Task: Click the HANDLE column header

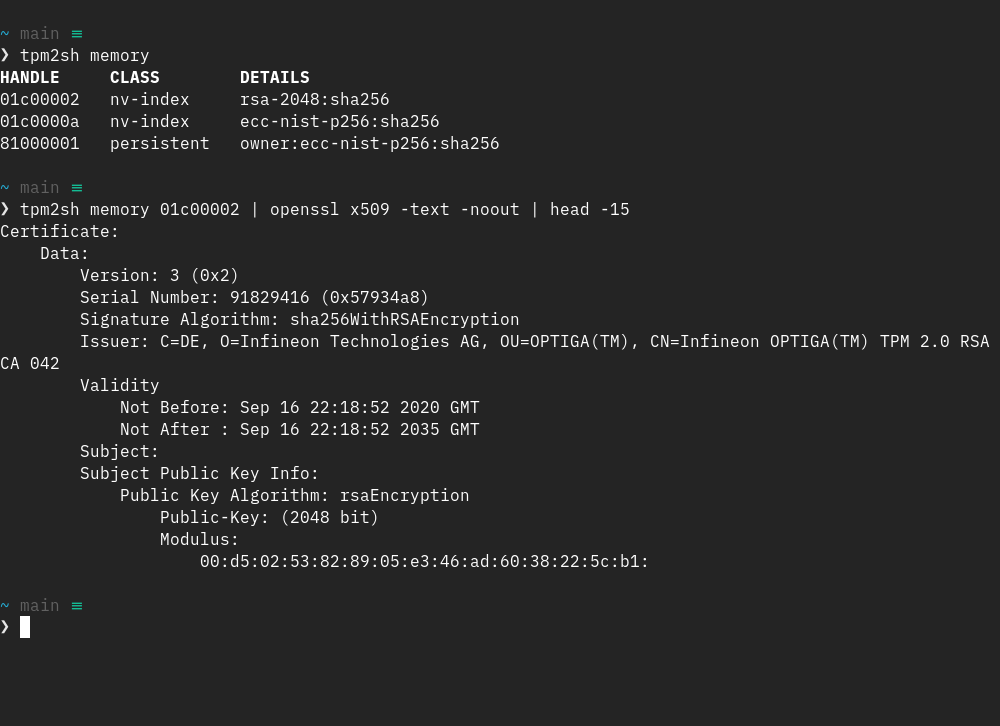Action: [30, 78]
